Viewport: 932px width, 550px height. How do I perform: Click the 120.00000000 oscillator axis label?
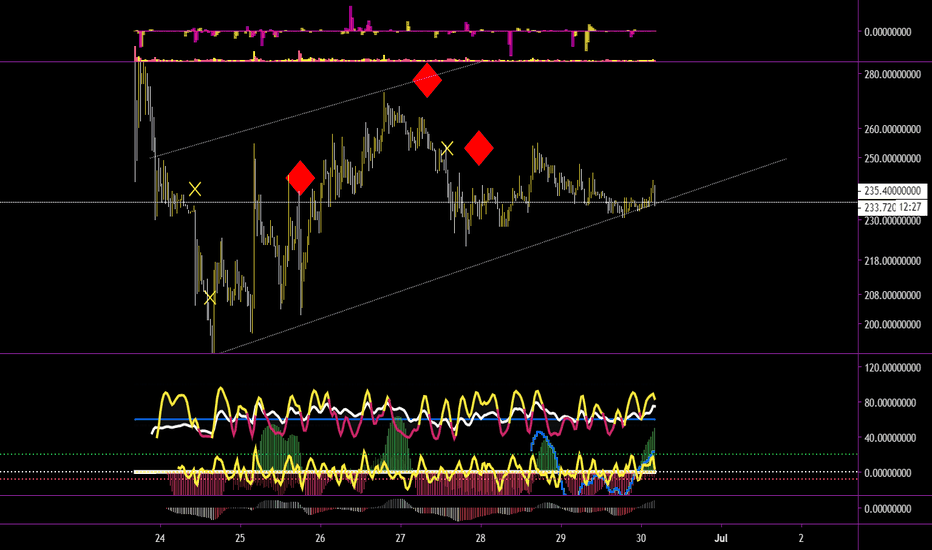coord(892,368)
